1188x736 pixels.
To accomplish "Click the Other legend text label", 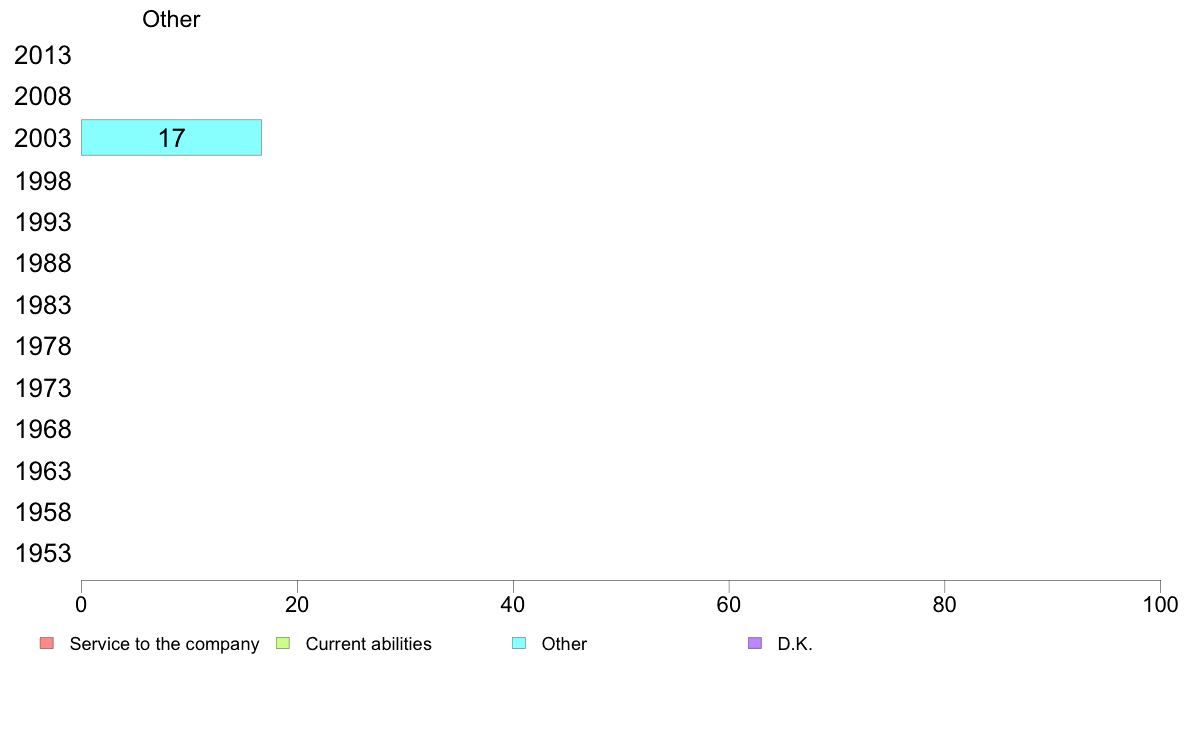I will click(564, 644).
